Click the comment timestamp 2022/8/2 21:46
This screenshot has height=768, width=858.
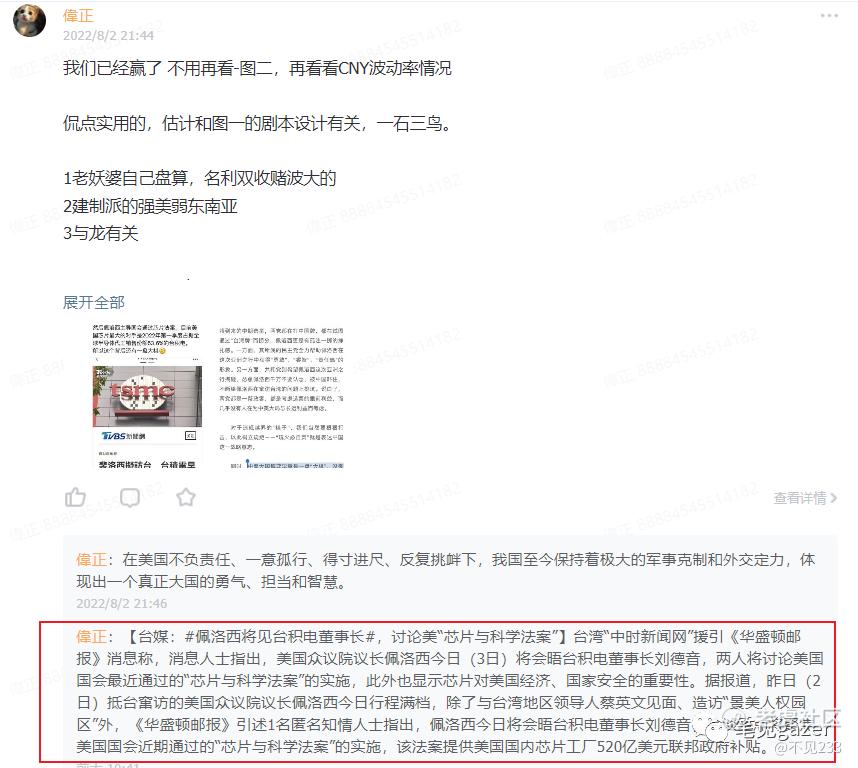tap(121, 603)
